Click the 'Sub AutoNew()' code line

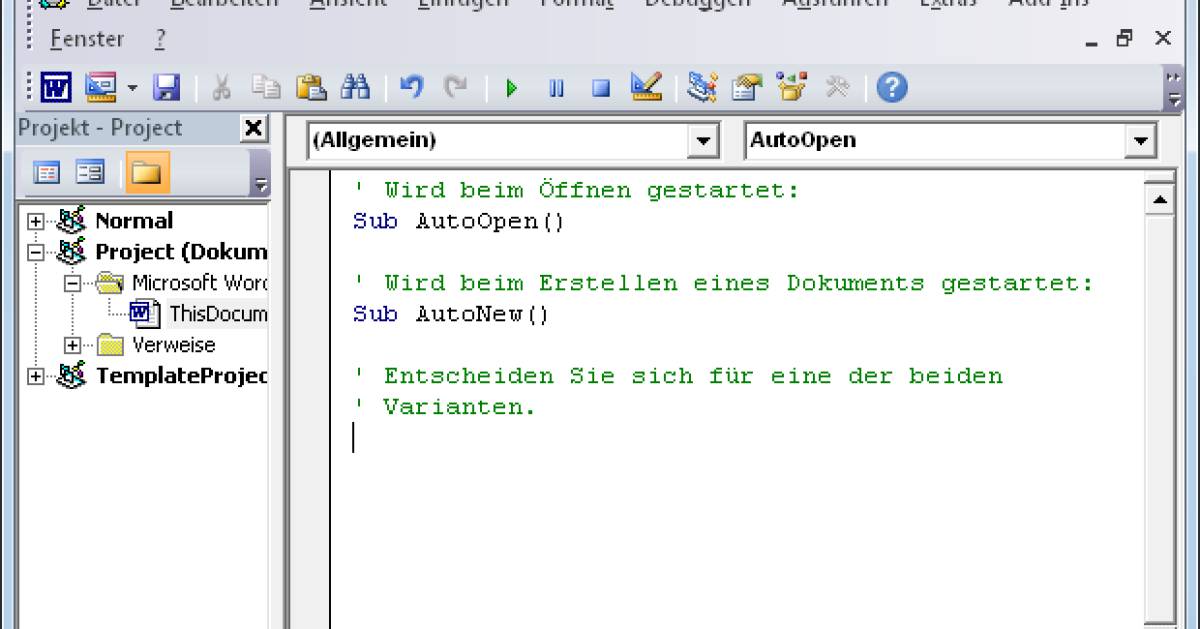(x=451, y=314)
